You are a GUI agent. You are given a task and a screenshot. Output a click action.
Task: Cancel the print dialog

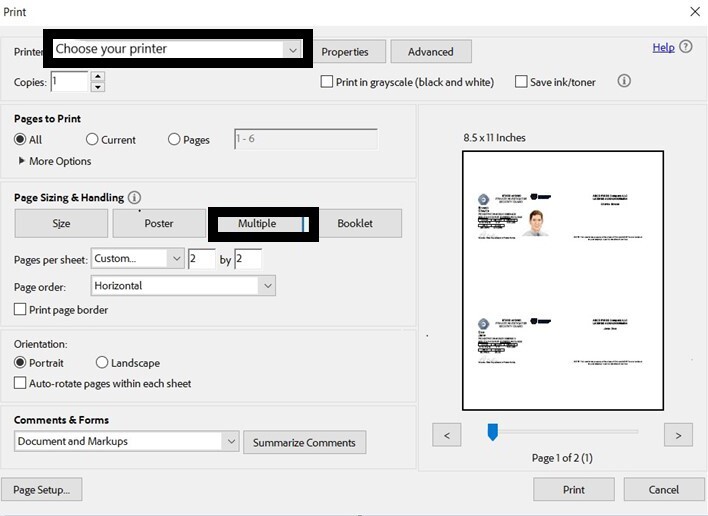tap(664, 489)
